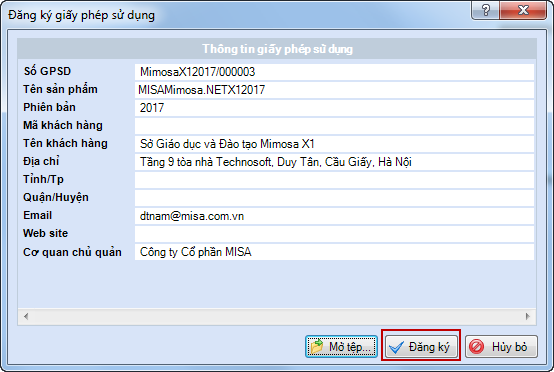Click the Tỉnh/Tp label
The height and width of the screenshot is (372, 554).
tap(43, 179)
